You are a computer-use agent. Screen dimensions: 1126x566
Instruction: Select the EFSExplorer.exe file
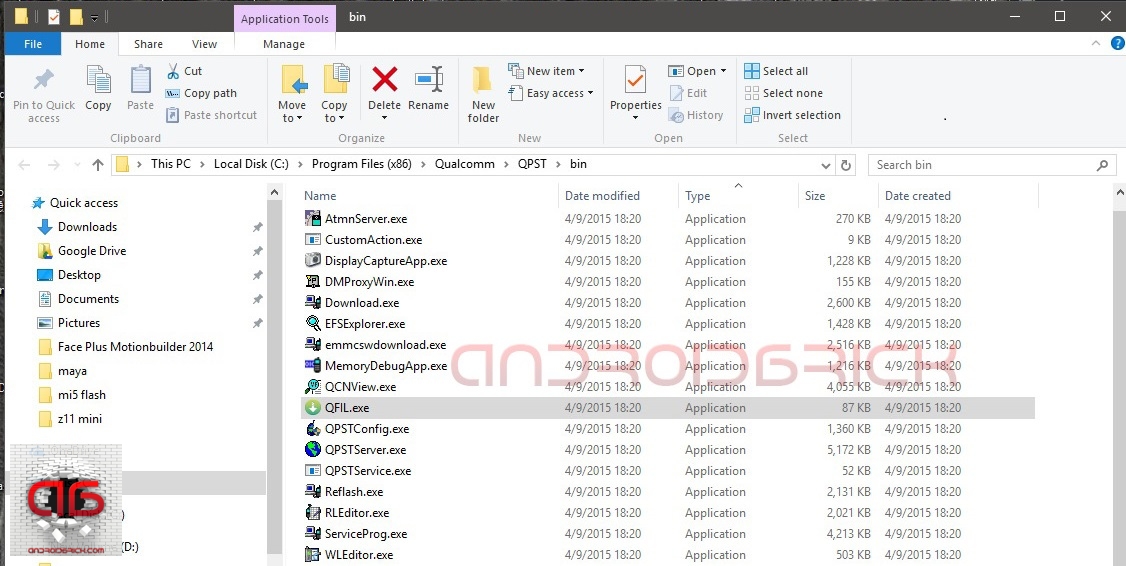coord(364,324)
